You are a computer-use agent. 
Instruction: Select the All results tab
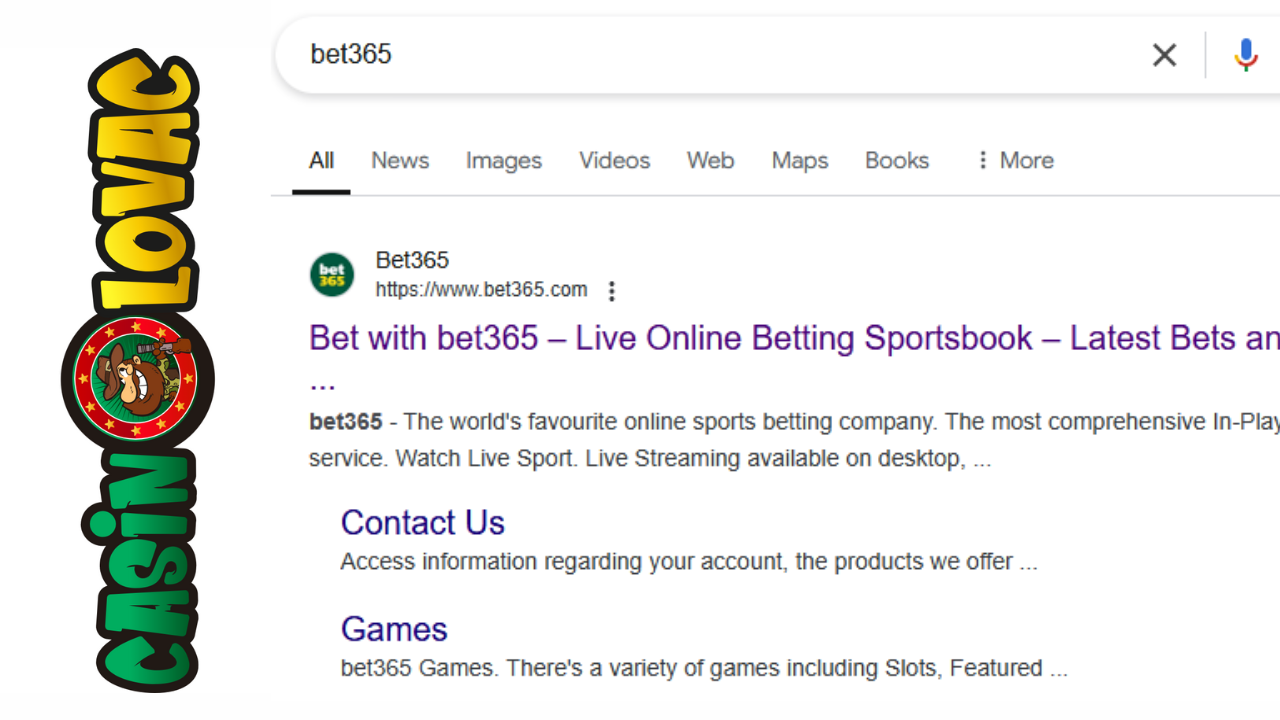321,160
